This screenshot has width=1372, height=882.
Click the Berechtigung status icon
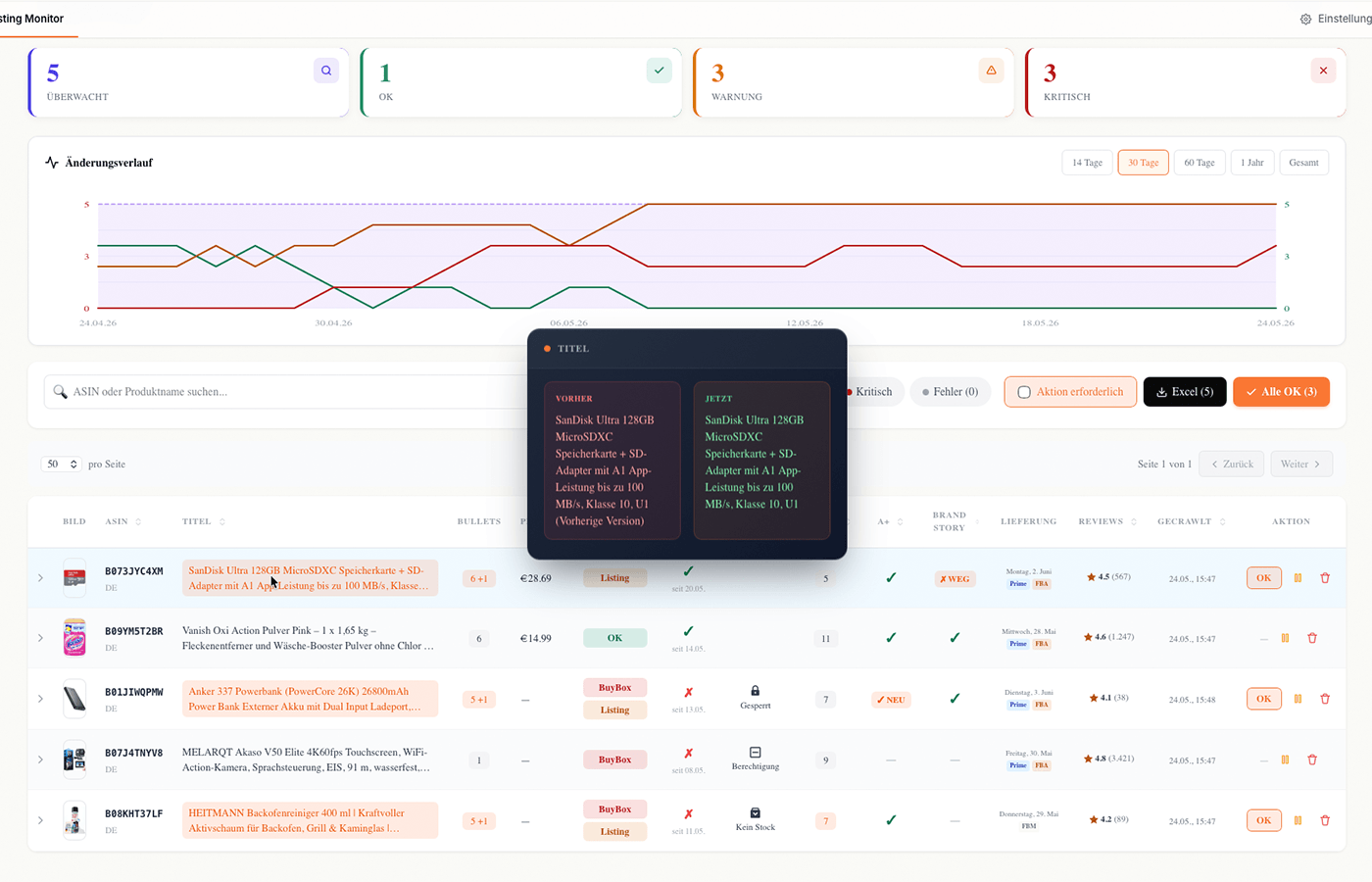pos(755,752)
